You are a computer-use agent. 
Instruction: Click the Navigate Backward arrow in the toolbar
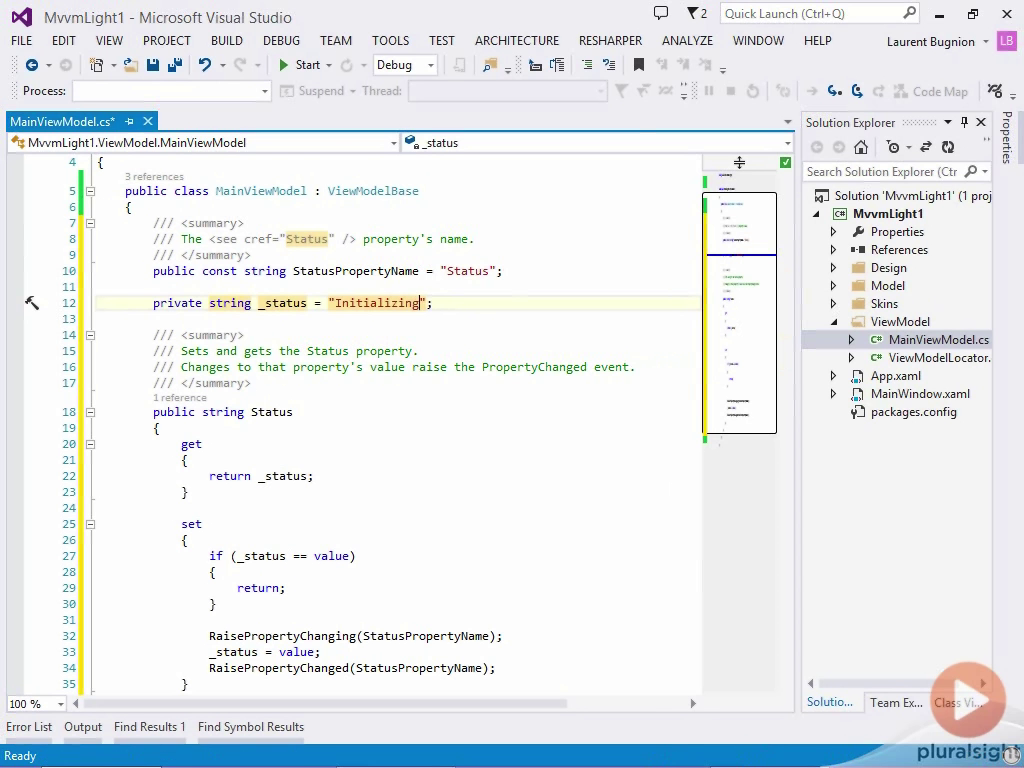[x=31, y=65]
